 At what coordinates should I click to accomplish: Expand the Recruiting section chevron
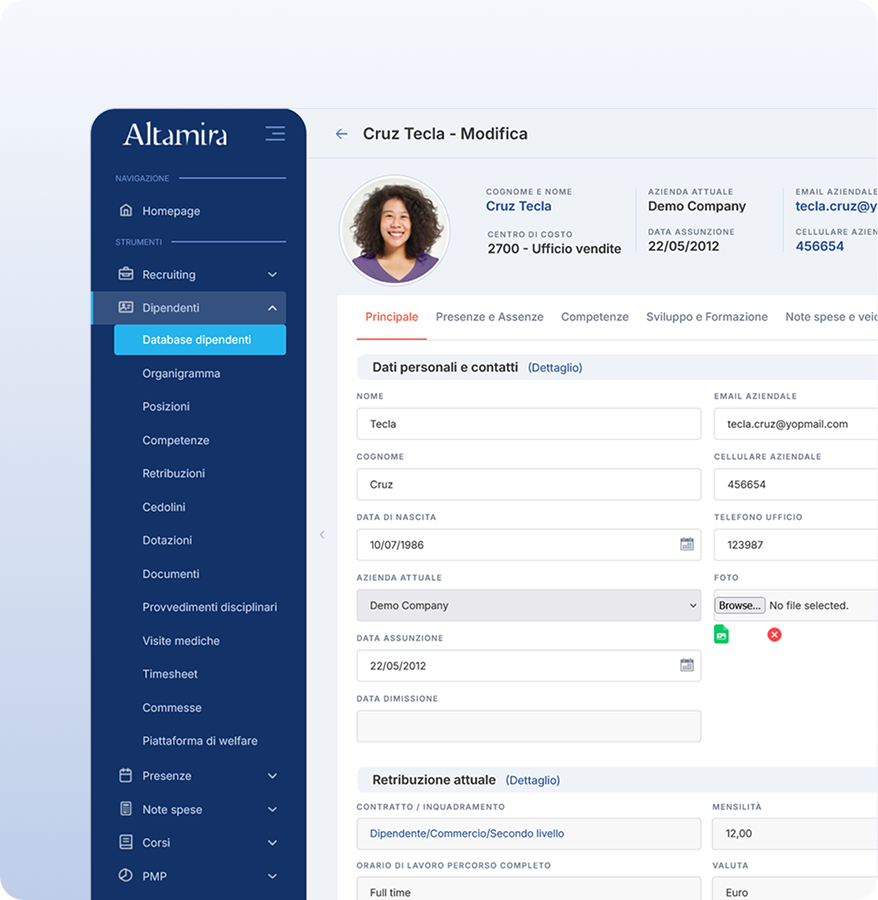click(x=272, y=274)
